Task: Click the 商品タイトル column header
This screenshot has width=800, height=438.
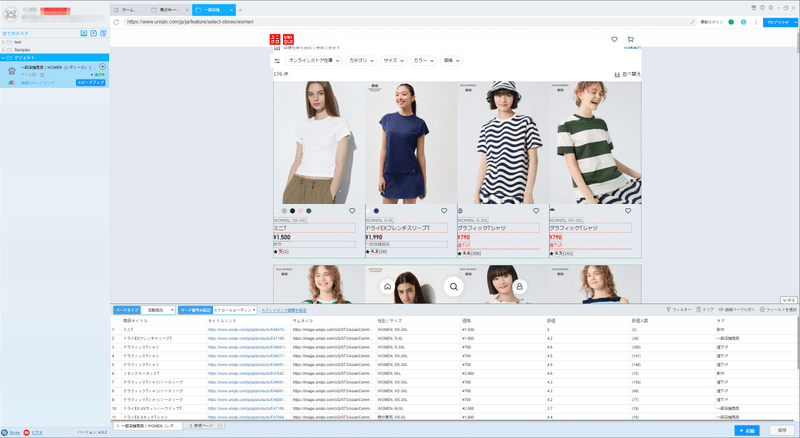Action: [135, 321]
